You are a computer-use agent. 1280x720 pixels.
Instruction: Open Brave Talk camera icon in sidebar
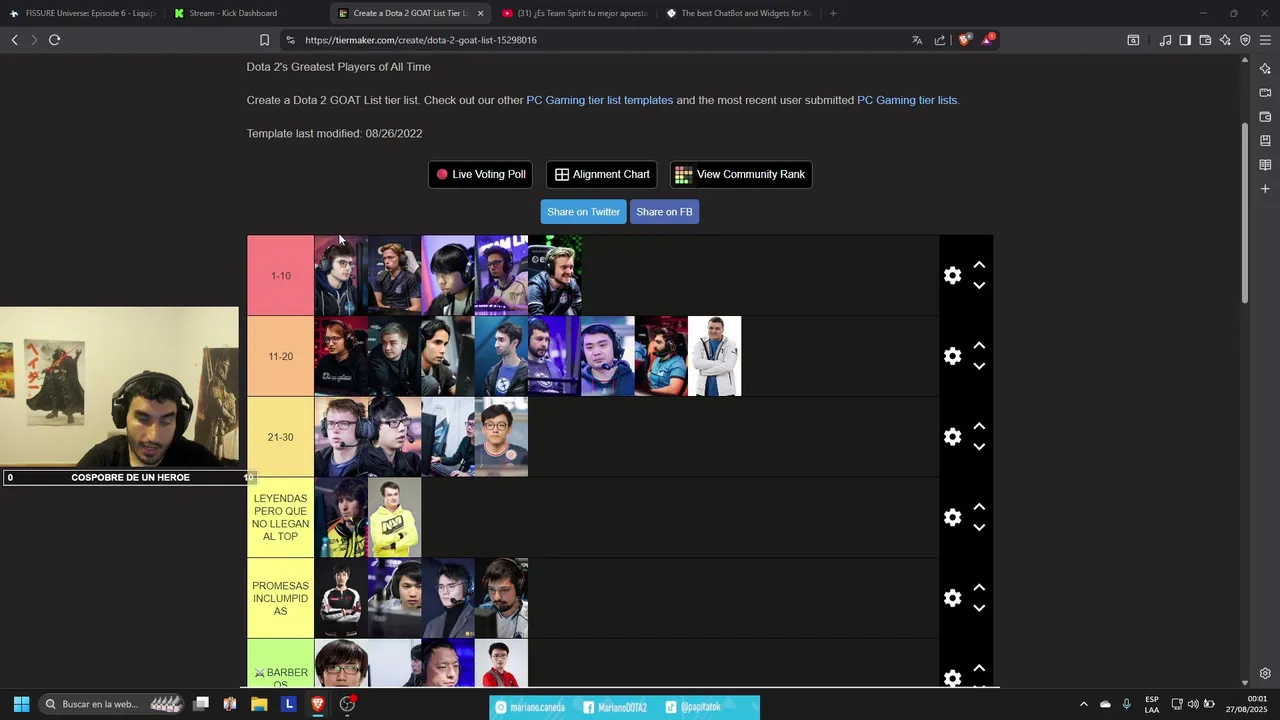pos(1265,93)
